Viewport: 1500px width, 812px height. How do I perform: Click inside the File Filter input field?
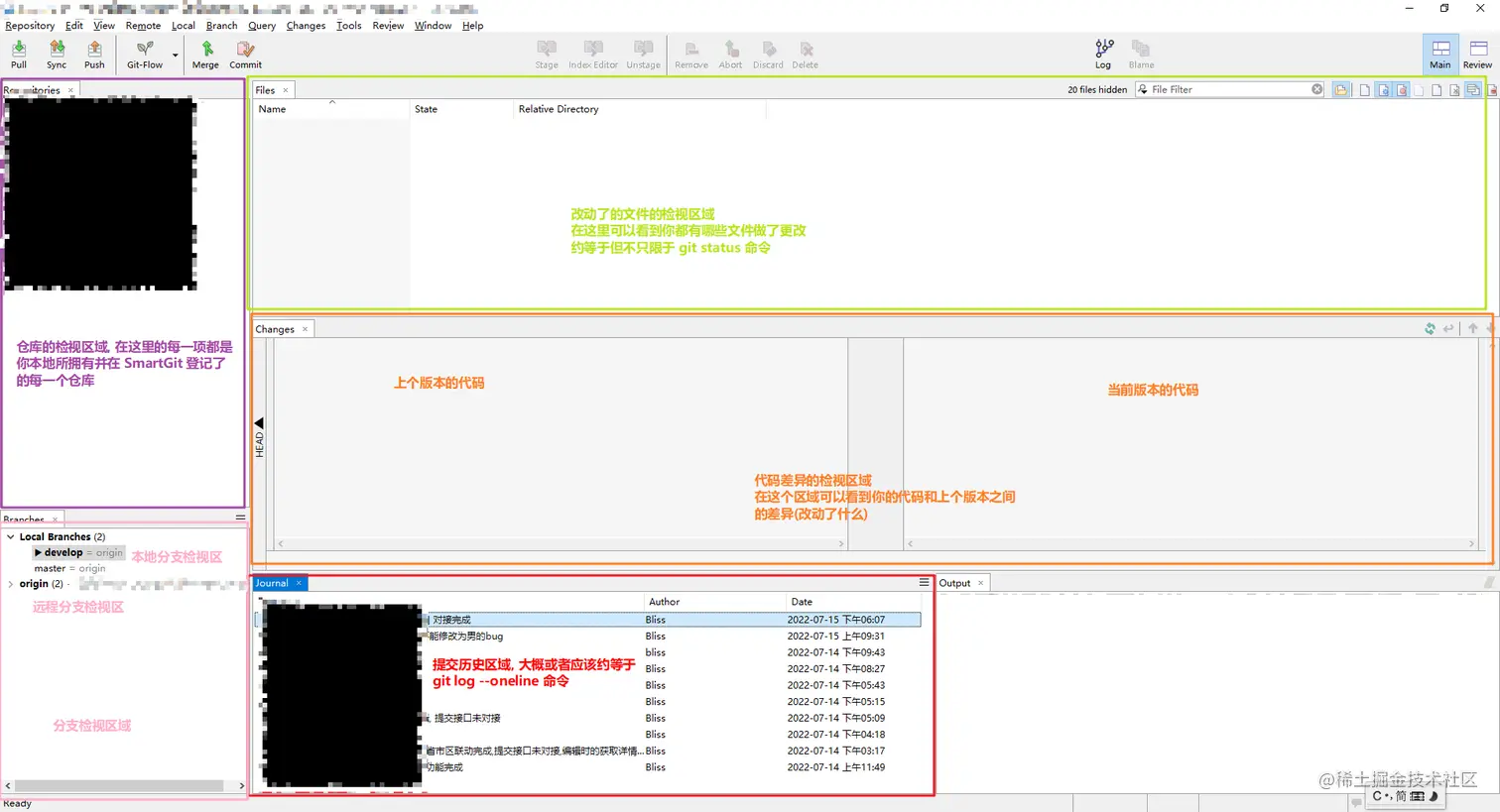click(1220, 89)
